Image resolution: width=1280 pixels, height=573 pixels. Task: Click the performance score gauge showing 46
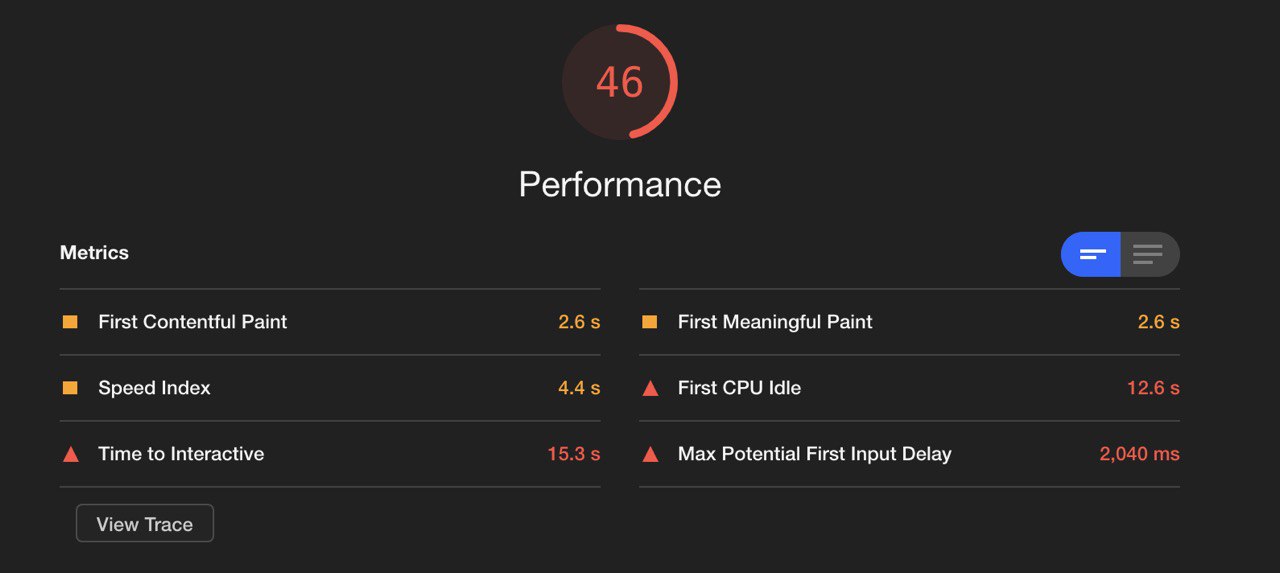(x=620, y=82)
